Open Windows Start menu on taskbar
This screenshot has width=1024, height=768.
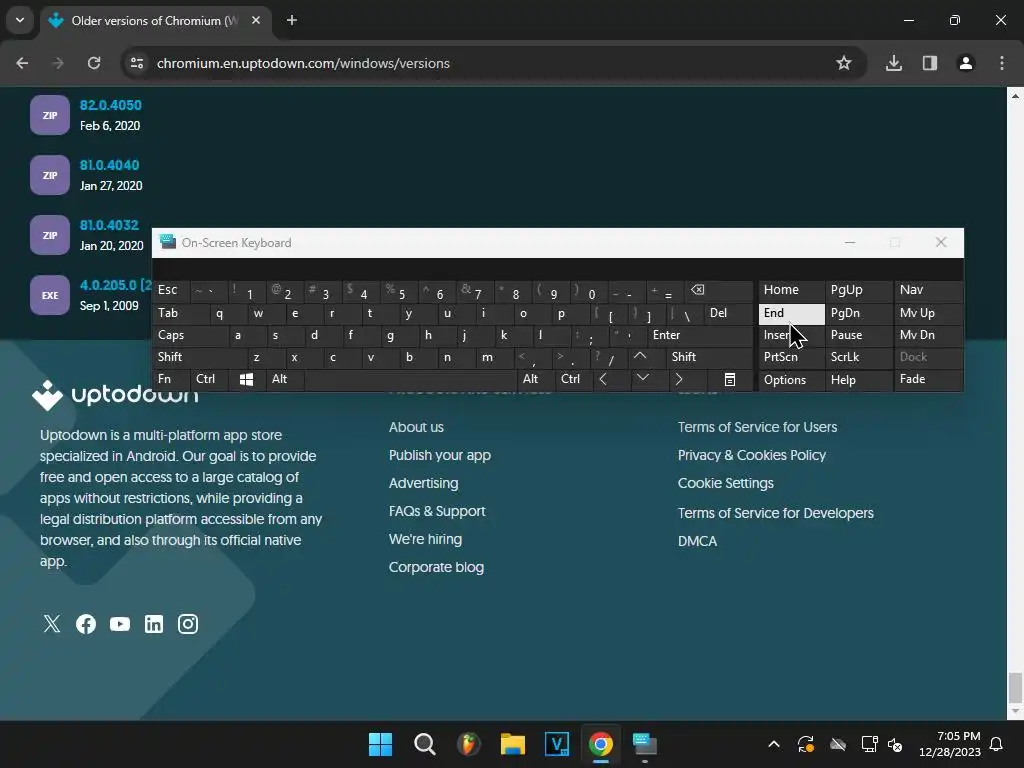coord(380,744)
